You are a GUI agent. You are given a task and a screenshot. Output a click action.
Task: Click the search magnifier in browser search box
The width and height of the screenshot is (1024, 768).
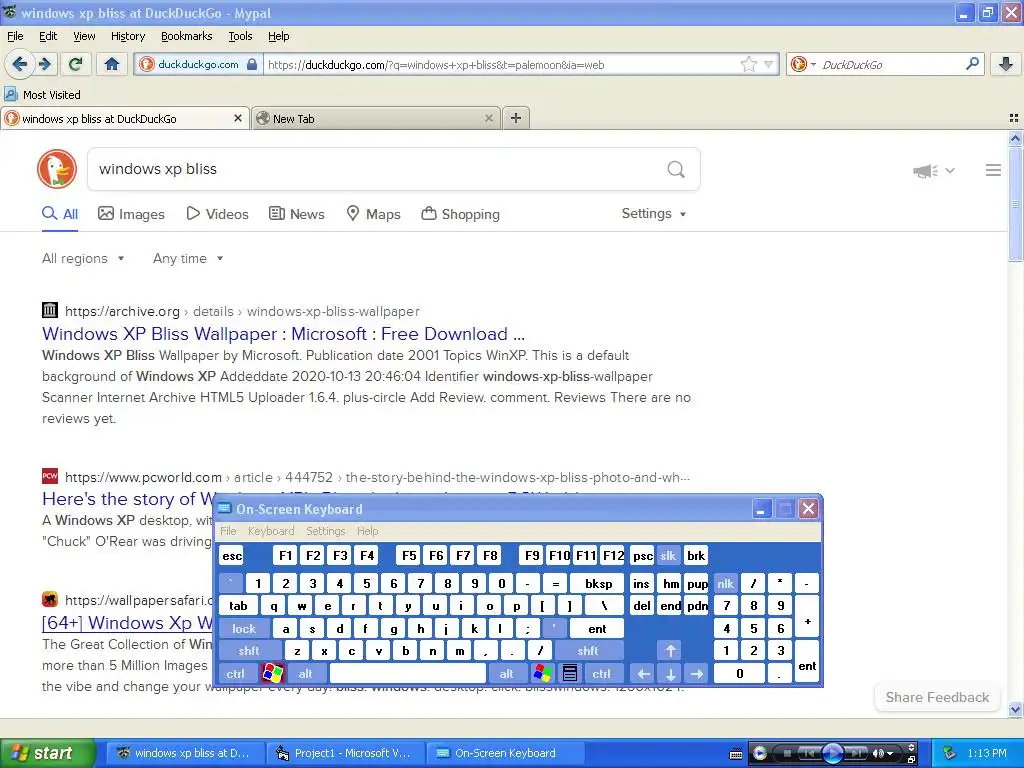tap(972, 64)
